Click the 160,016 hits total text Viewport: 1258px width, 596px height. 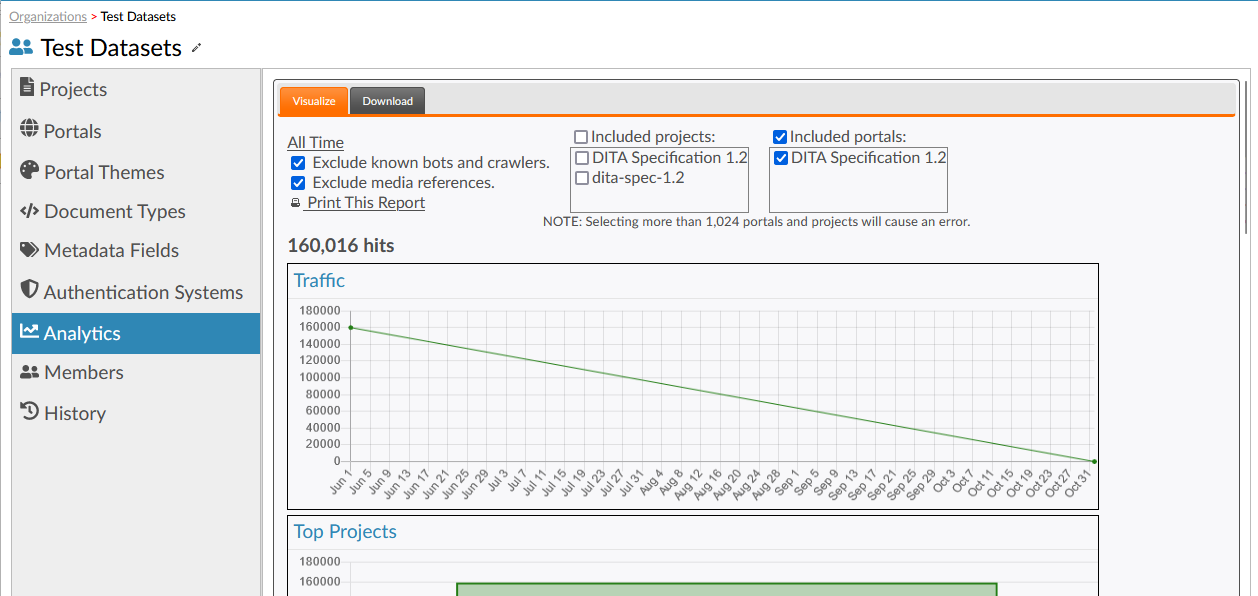(x=341, y=245)
